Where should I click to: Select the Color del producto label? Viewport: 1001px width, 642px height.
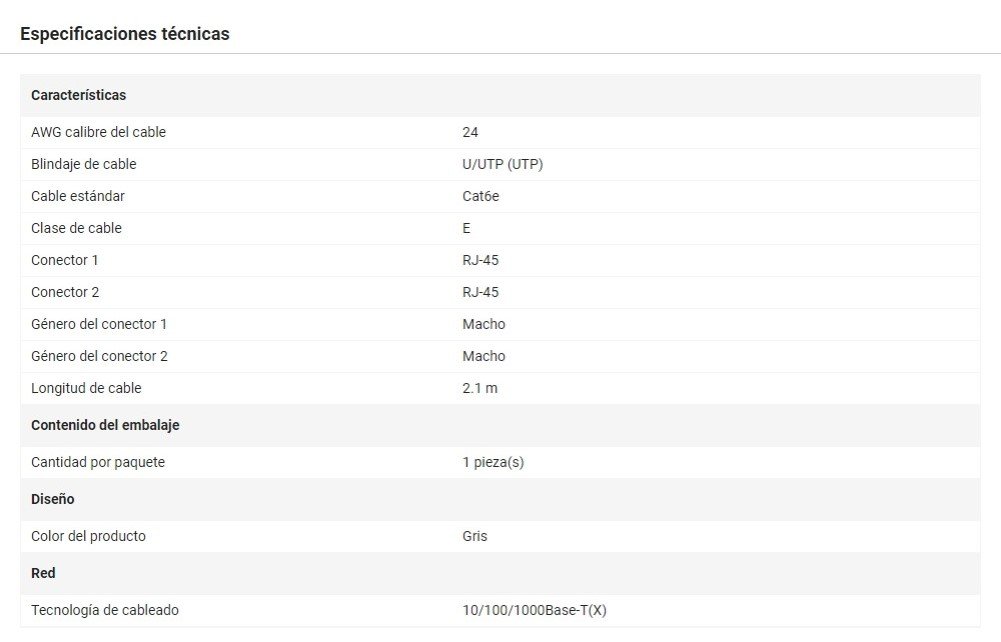tap(88, 536)
